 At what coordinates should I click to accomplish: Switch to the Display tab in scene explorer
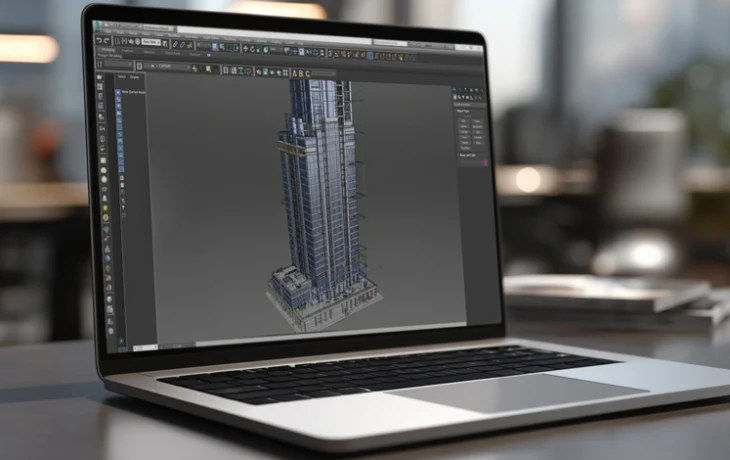tap(136, 76)
